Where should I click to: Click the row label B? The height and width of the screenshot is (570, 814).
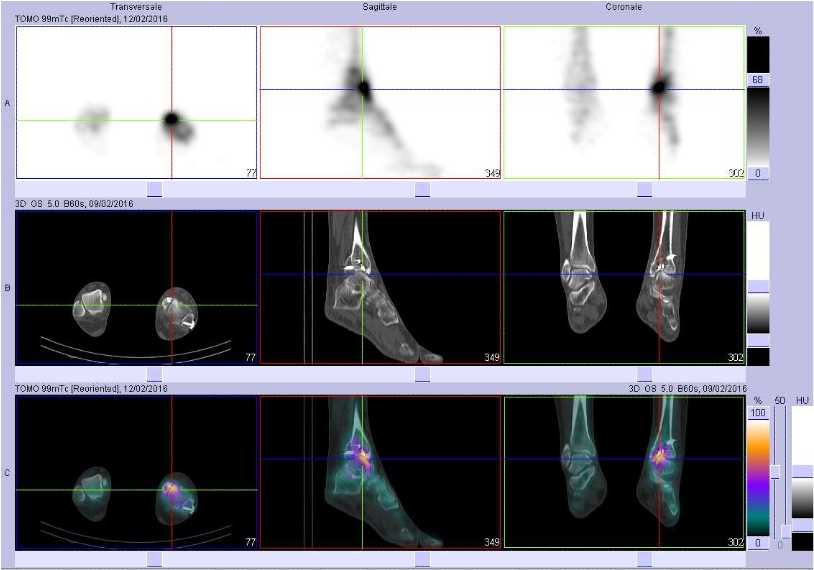tap(7, 288)
